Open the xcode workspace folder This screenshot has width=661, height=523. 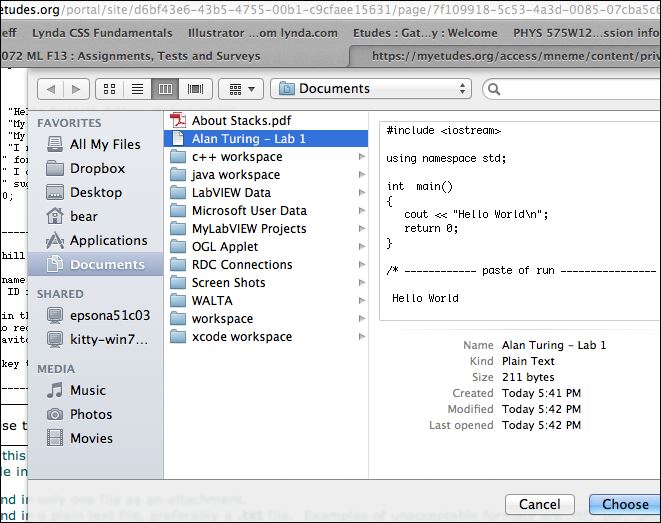[x=266, y=337]
